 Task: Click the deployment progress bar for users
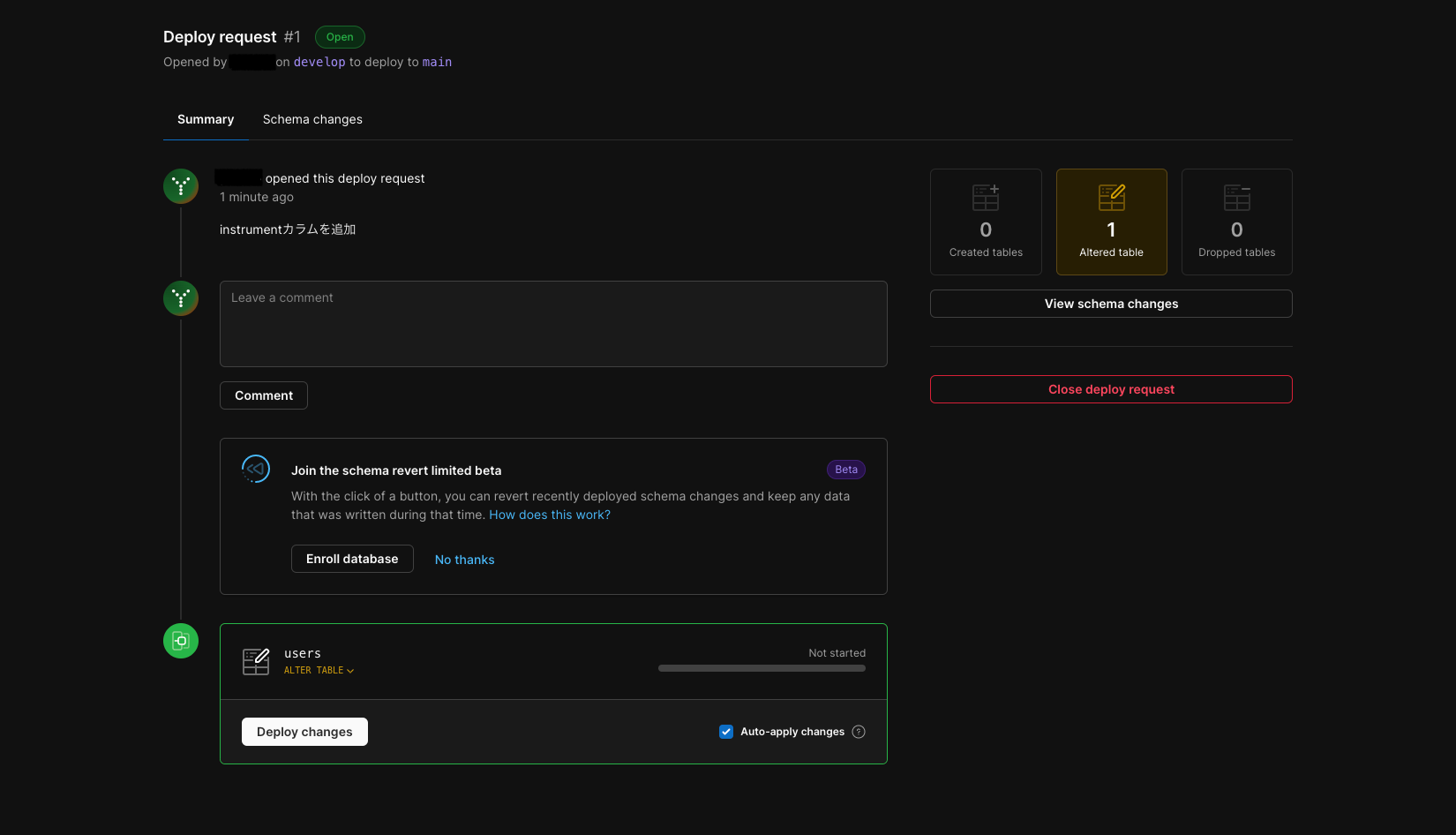[x=762, y=668]
